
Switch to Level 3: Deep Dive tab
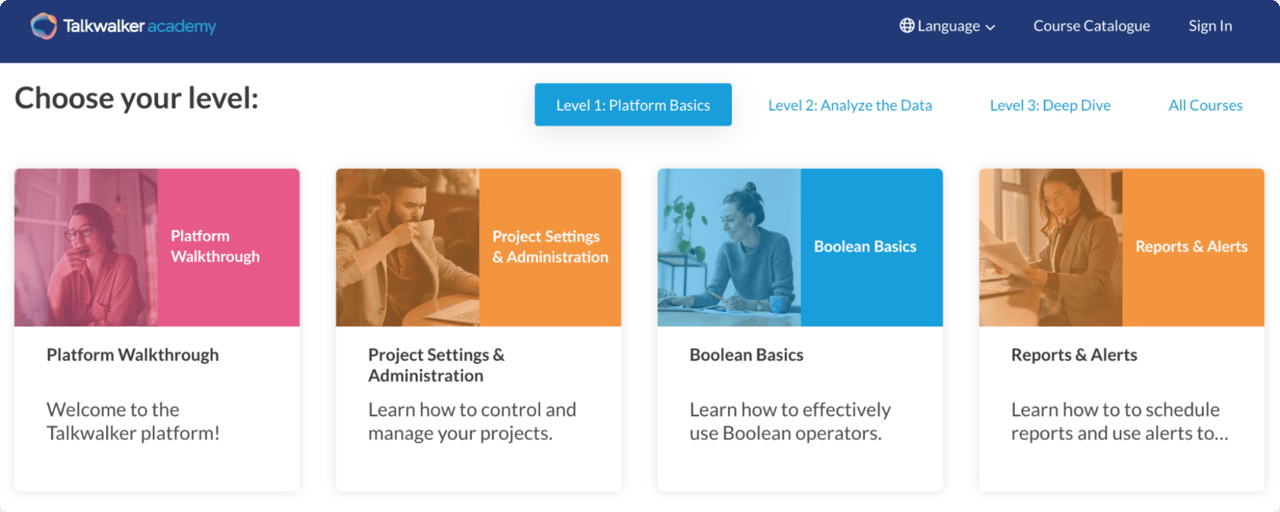point(1050,105)
